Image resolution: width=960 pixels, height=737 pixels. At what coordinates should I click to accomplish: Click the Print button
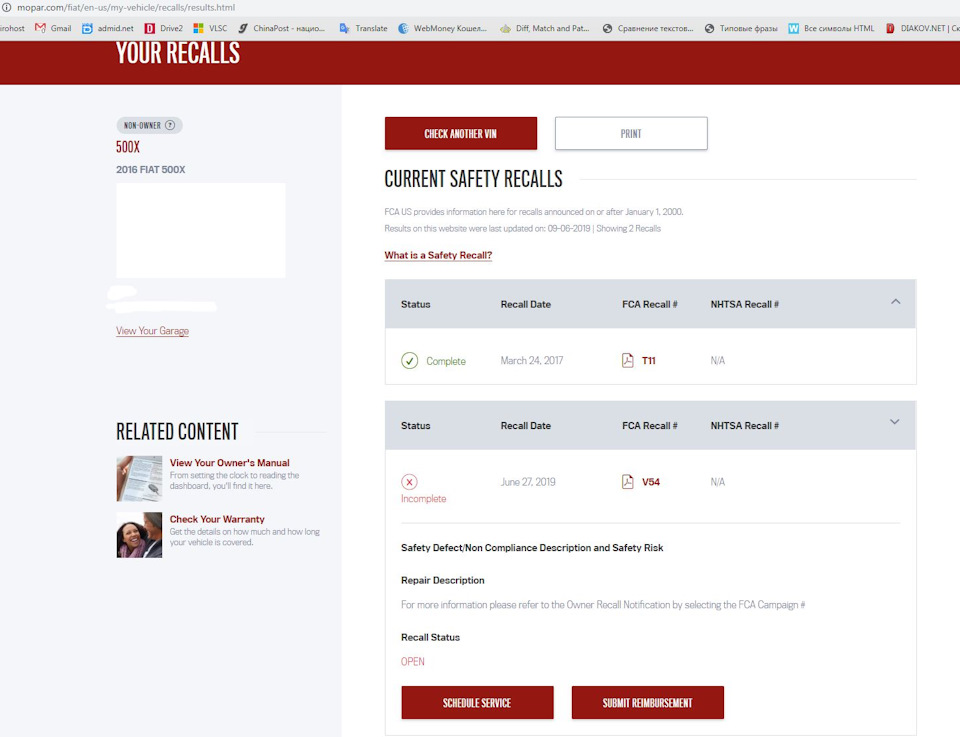click(x=631, y=133)
